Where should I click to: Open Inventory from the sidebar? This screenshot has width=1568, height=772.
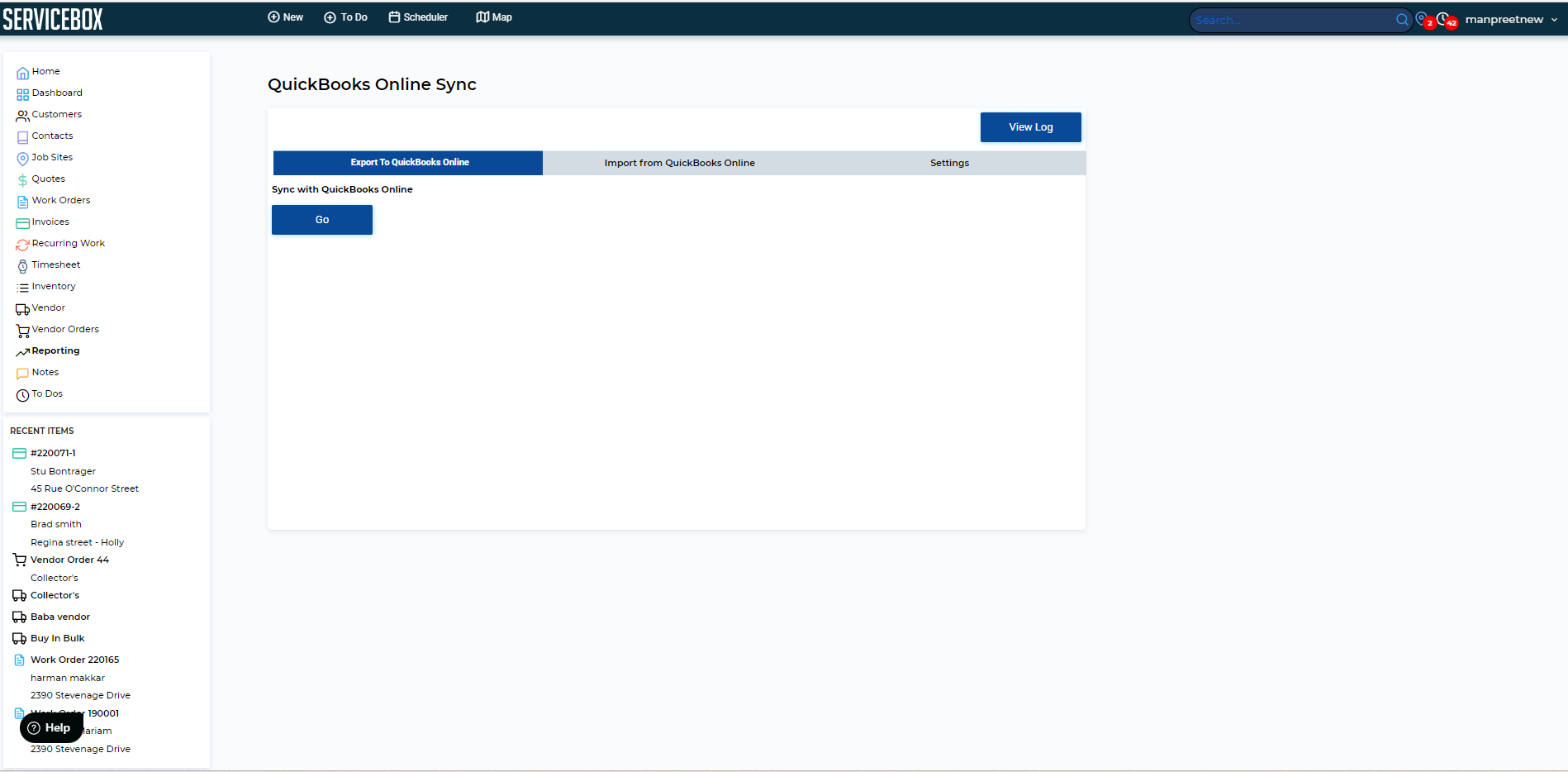(55, 286)
